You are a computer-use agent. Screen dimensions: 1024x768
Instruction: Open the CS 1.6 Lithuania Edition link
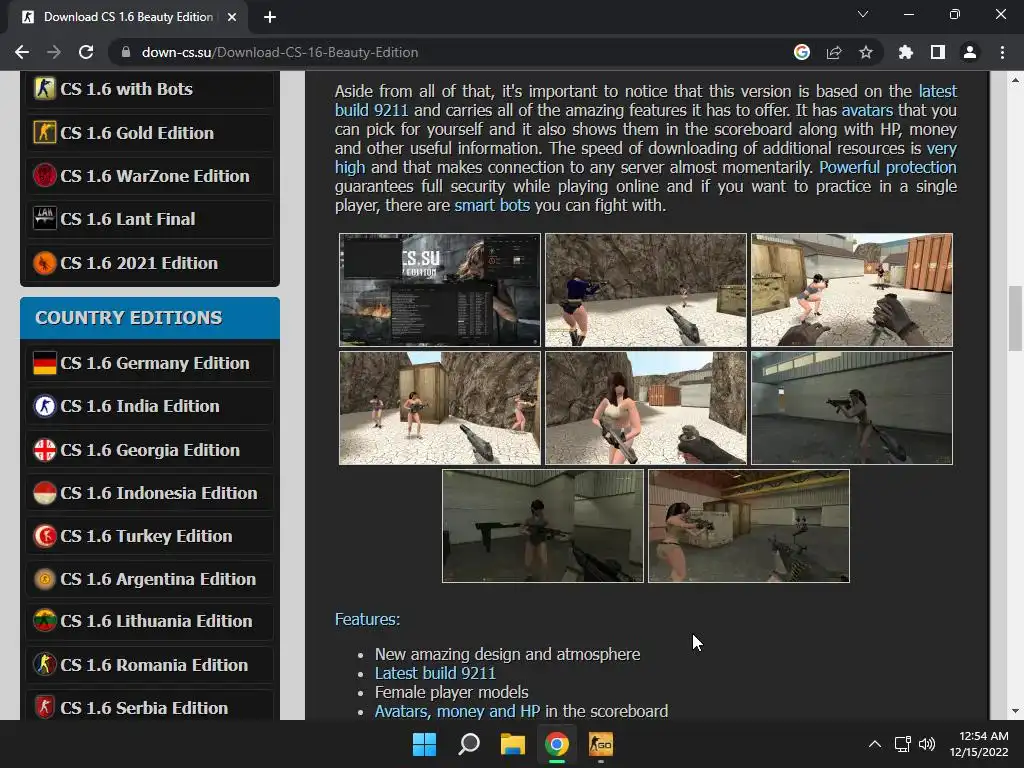(x=156, y=621)
